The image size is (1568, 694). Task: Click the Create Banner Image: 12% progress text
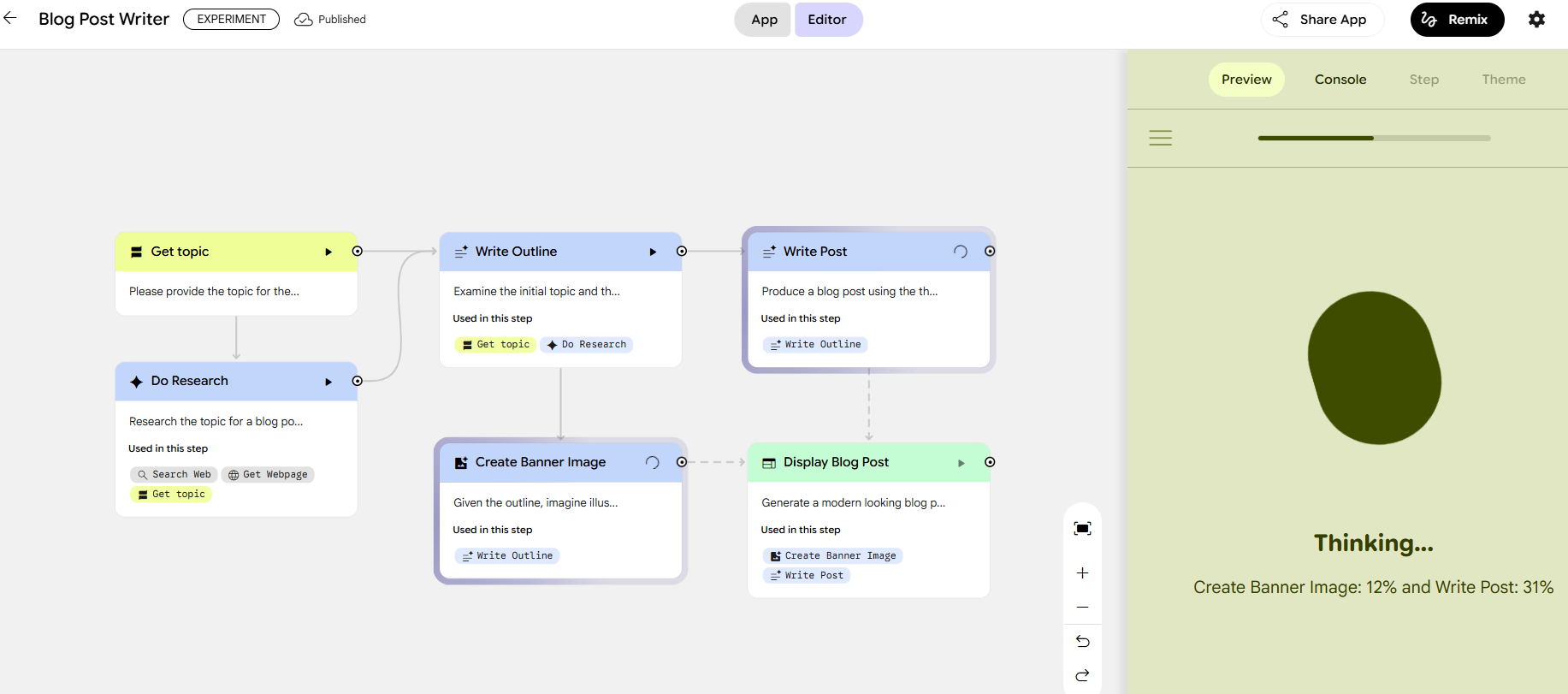[1295, 587]
